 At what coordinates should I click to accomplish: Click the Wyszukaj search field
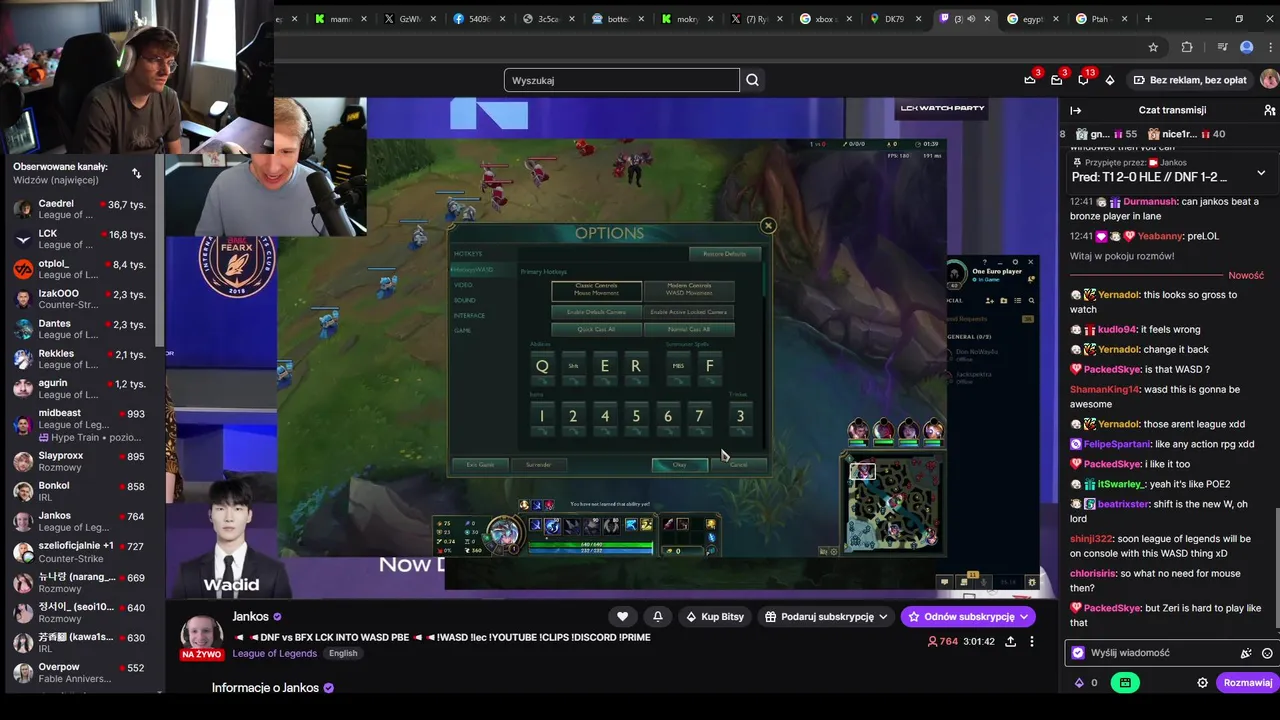click(x=622, y=80)
